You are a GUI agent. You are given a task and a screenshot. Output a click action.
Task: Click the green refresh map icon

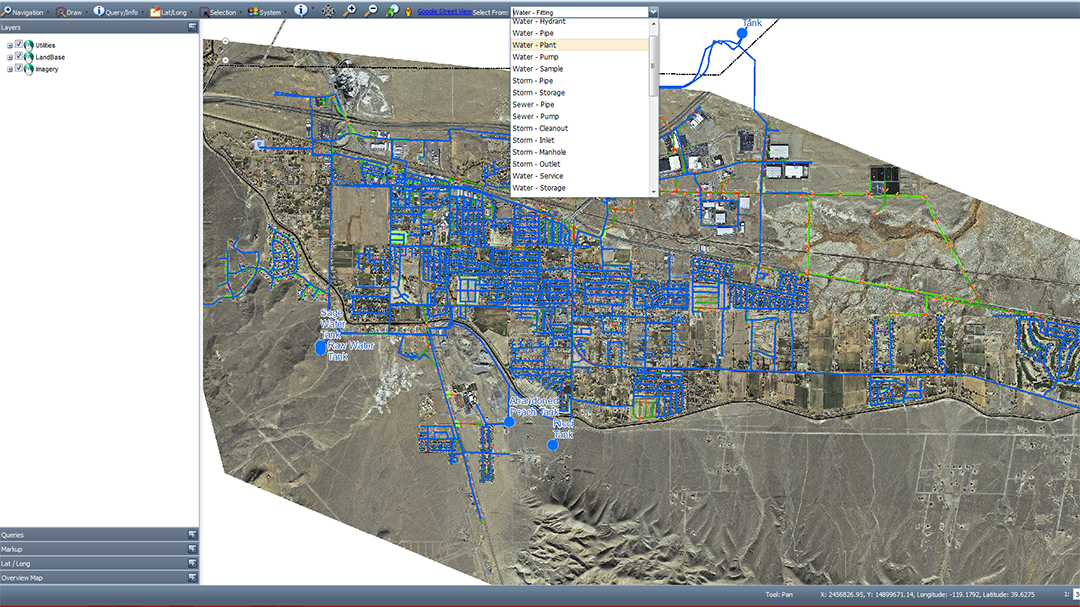click(392, 11)
